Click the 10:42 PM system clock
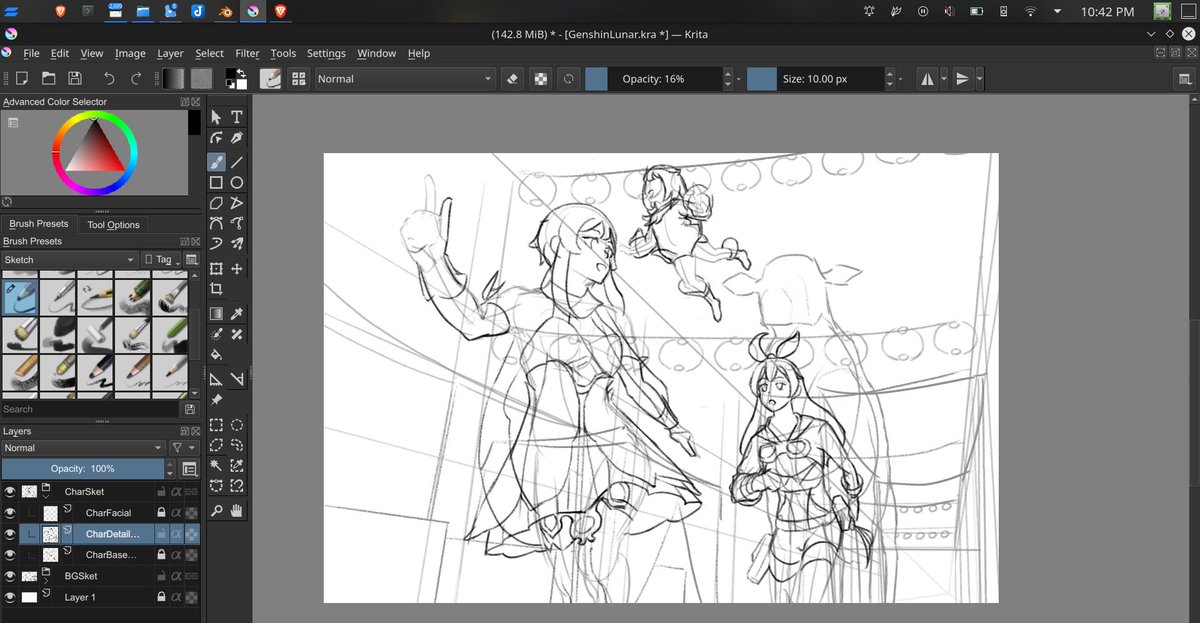 click(x=1107, y=12)
